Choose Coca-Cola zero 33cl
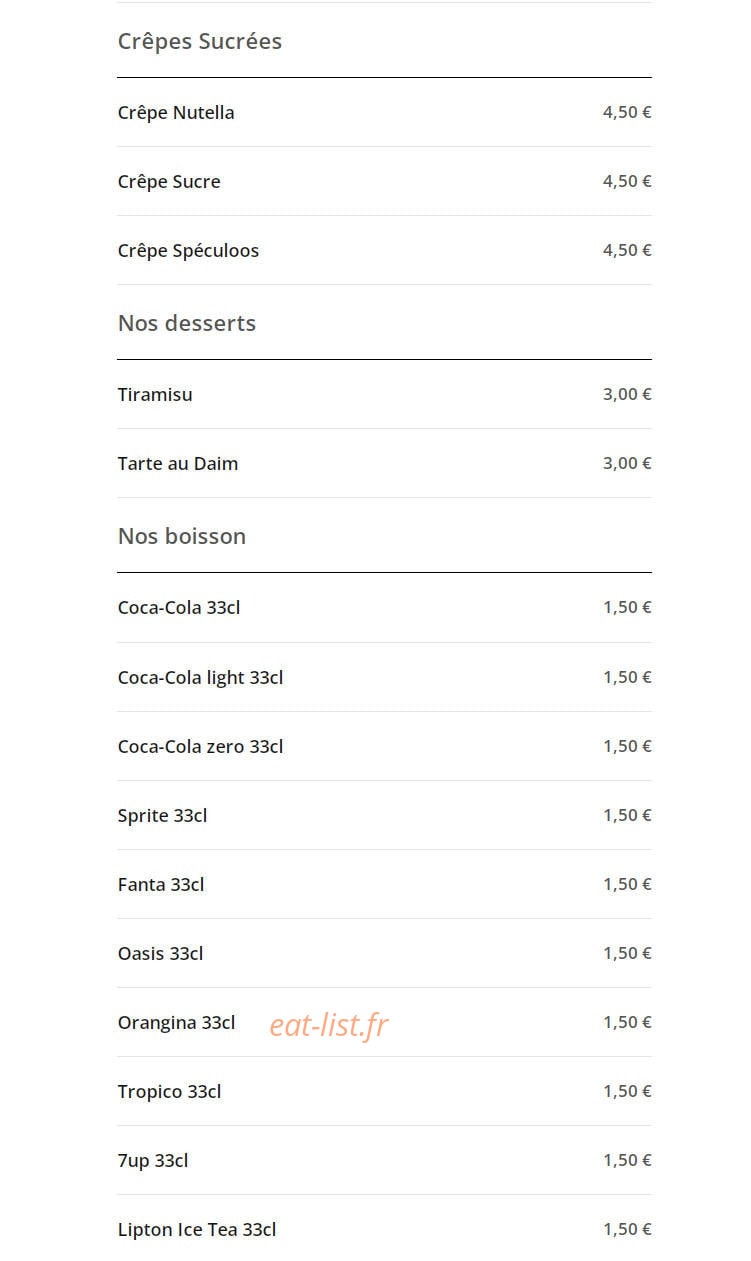 tap(384, 746)
